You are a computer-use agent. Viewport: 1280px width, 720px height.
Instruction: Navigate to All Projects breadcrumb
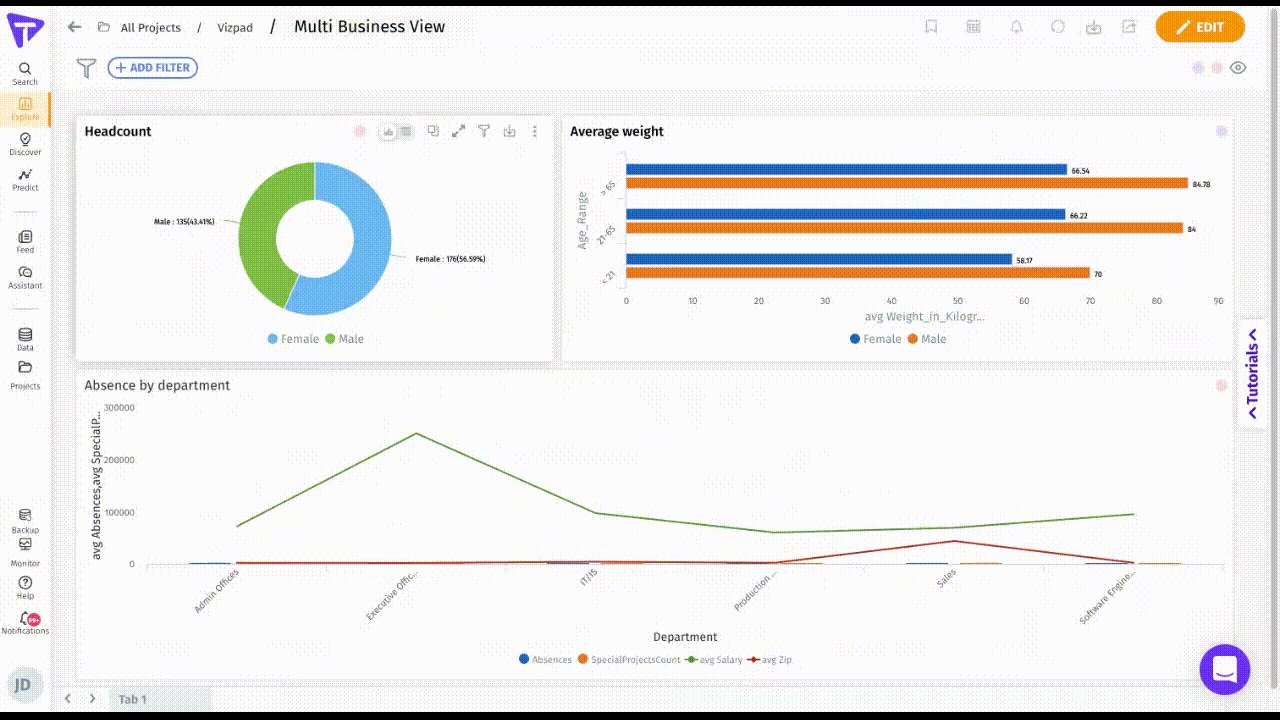pyautogui.click(x=150, y=28)
